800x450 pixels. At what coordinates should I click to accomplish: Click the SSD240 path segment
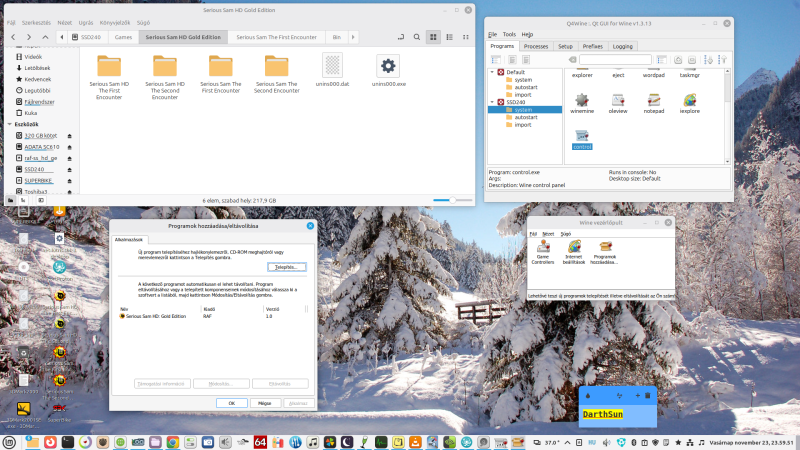tap(87, 37)
